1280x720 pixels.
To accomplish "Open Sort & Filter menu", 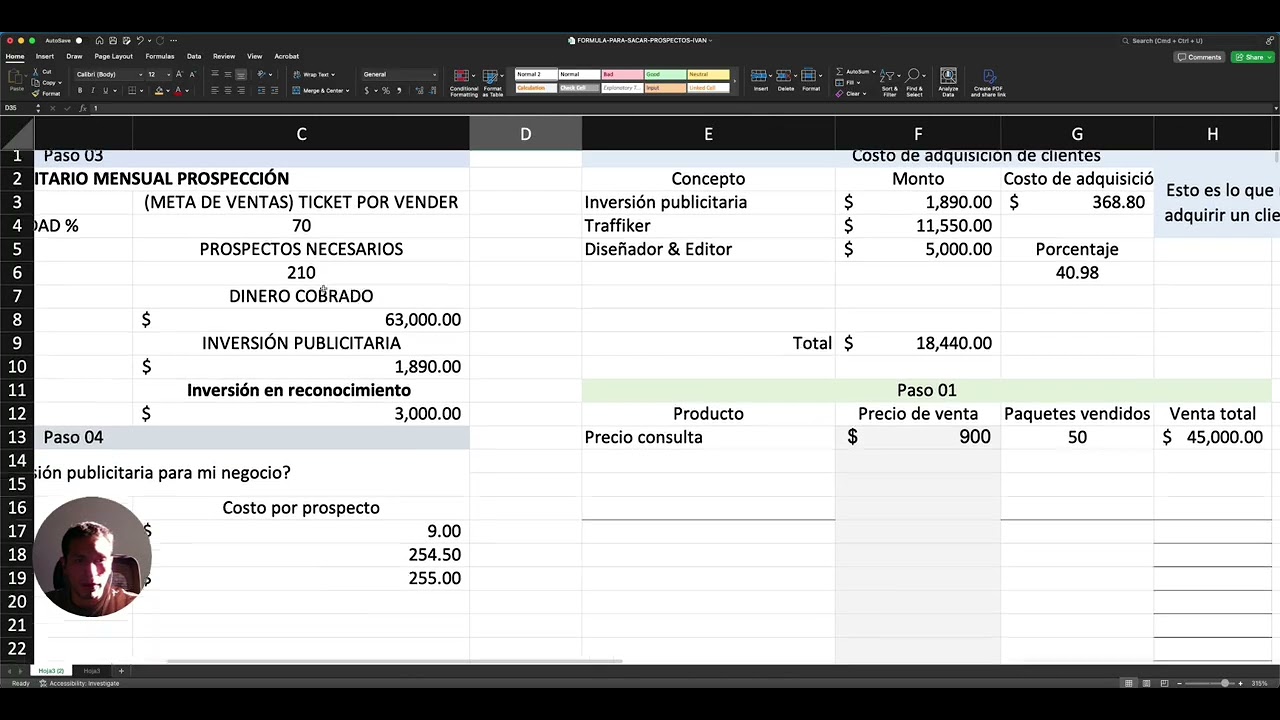I will point(889,83).
